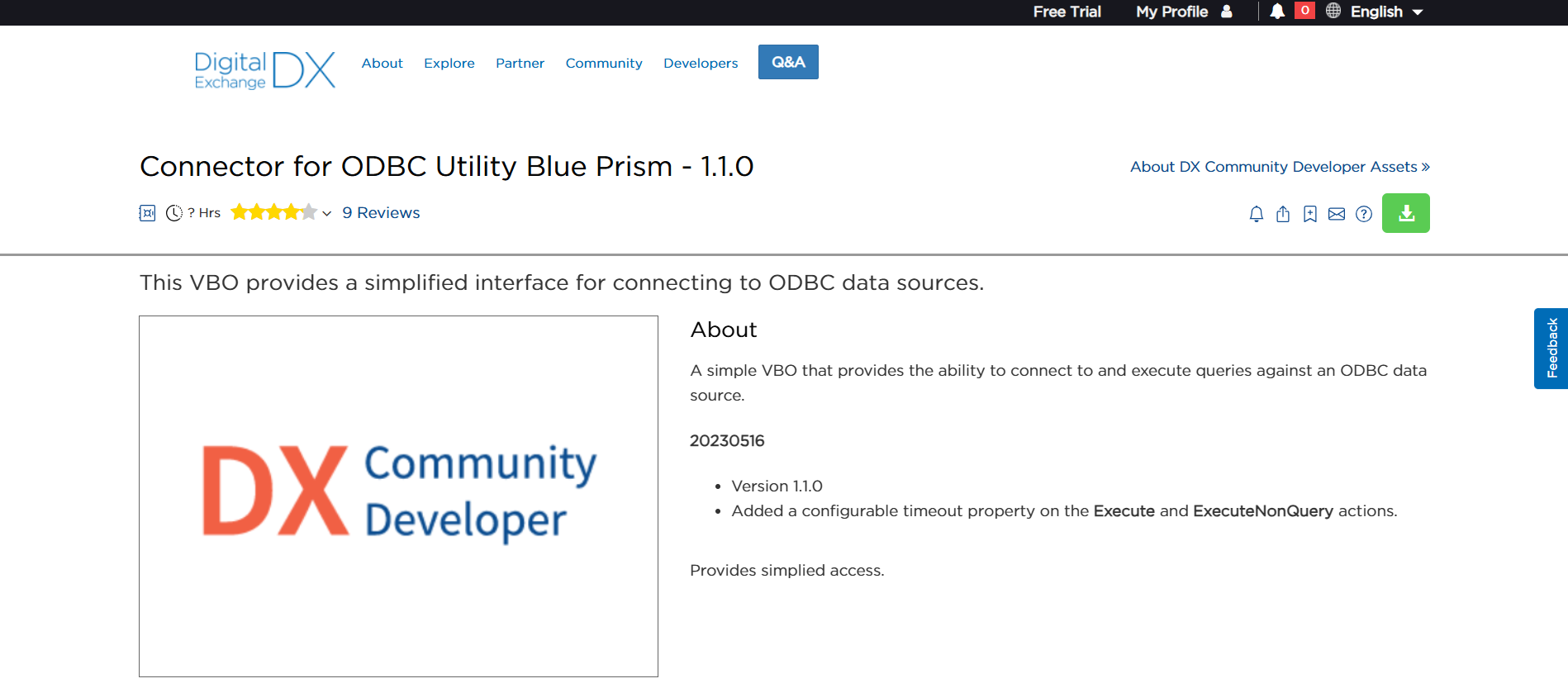Open the Feedback side tab
This screenshot has width=1568, height=688.
[1551, 348]
